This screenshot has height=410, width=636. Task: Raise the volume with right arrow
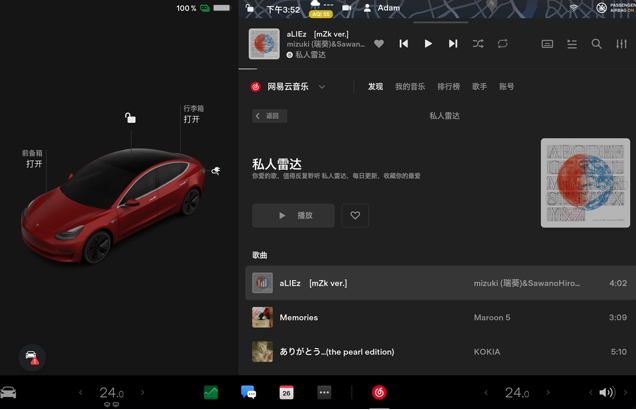(x=625, y=393)
